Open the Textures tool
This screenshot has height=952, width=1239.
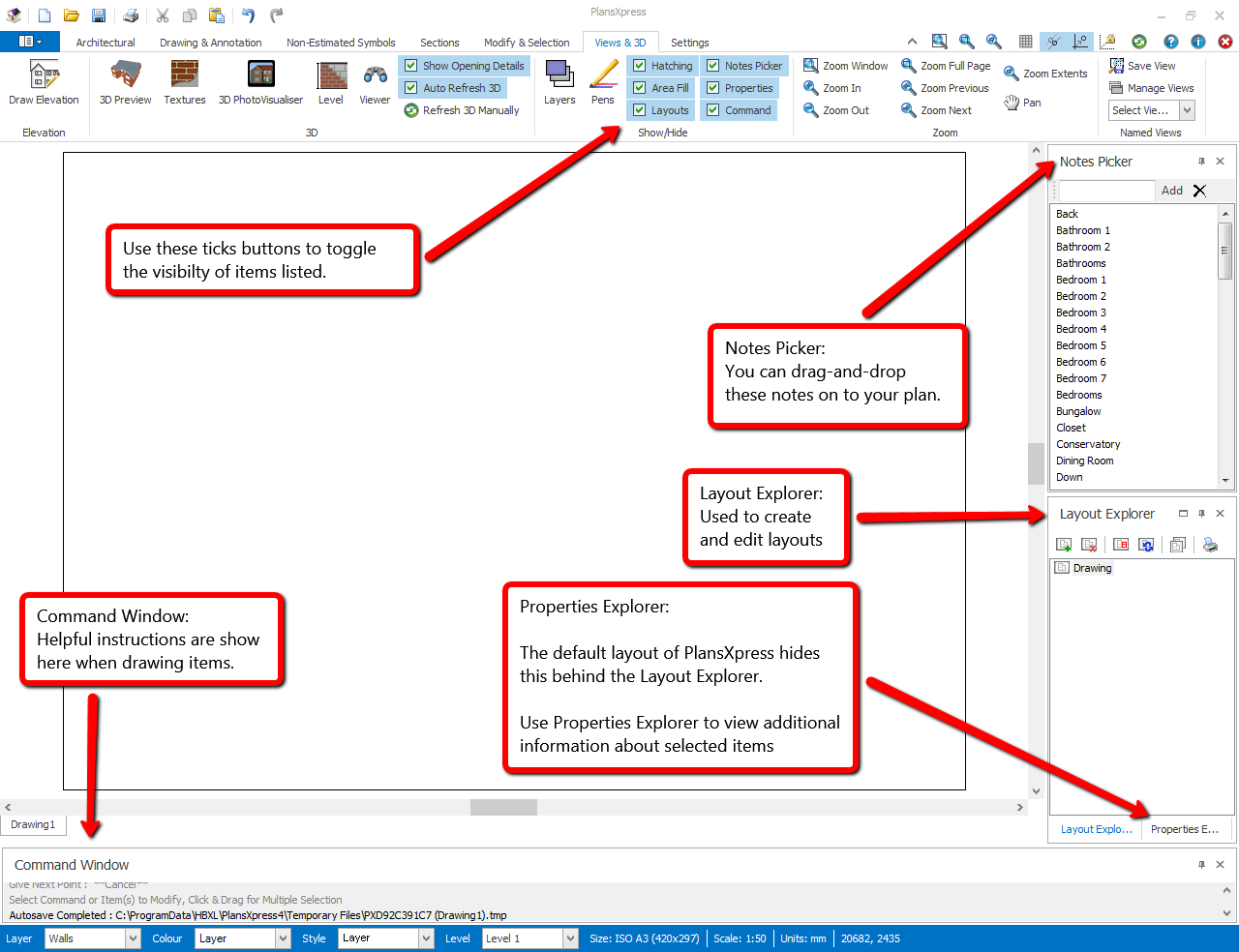tap(184, 83)
